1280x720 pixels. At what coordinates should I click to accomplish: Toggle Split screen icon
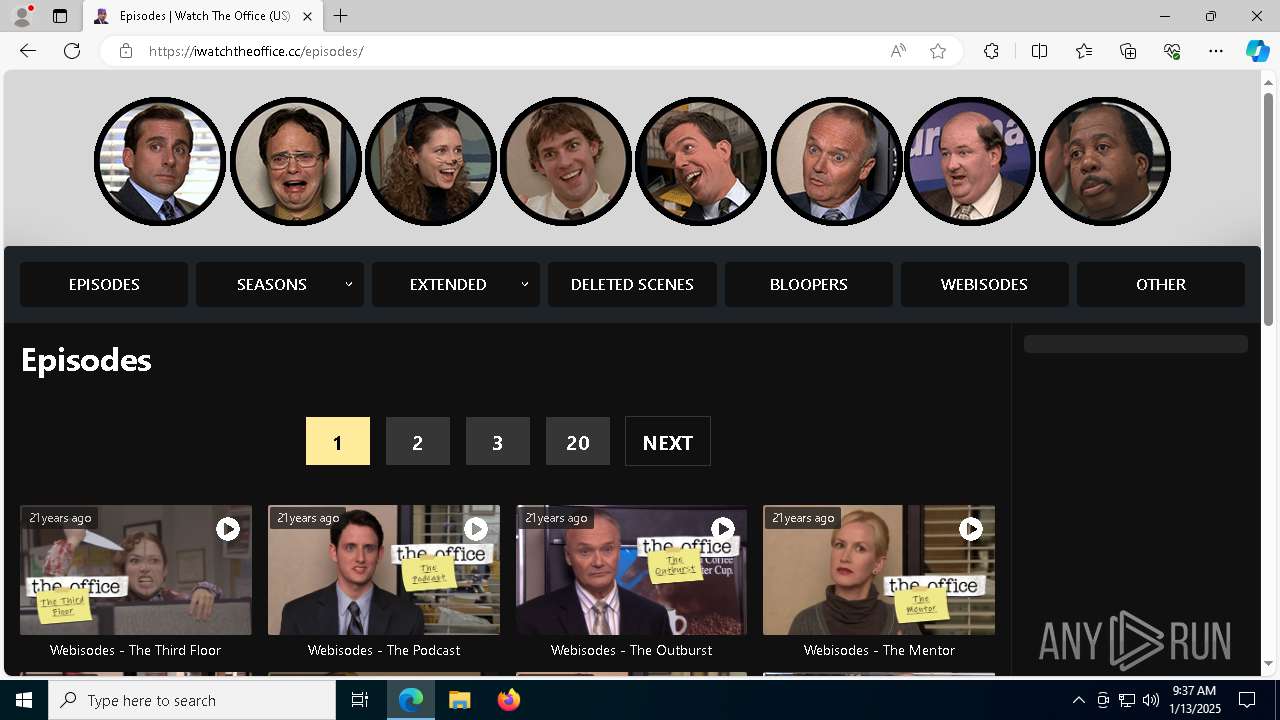pyautogui.click(x=1039, y=51)
